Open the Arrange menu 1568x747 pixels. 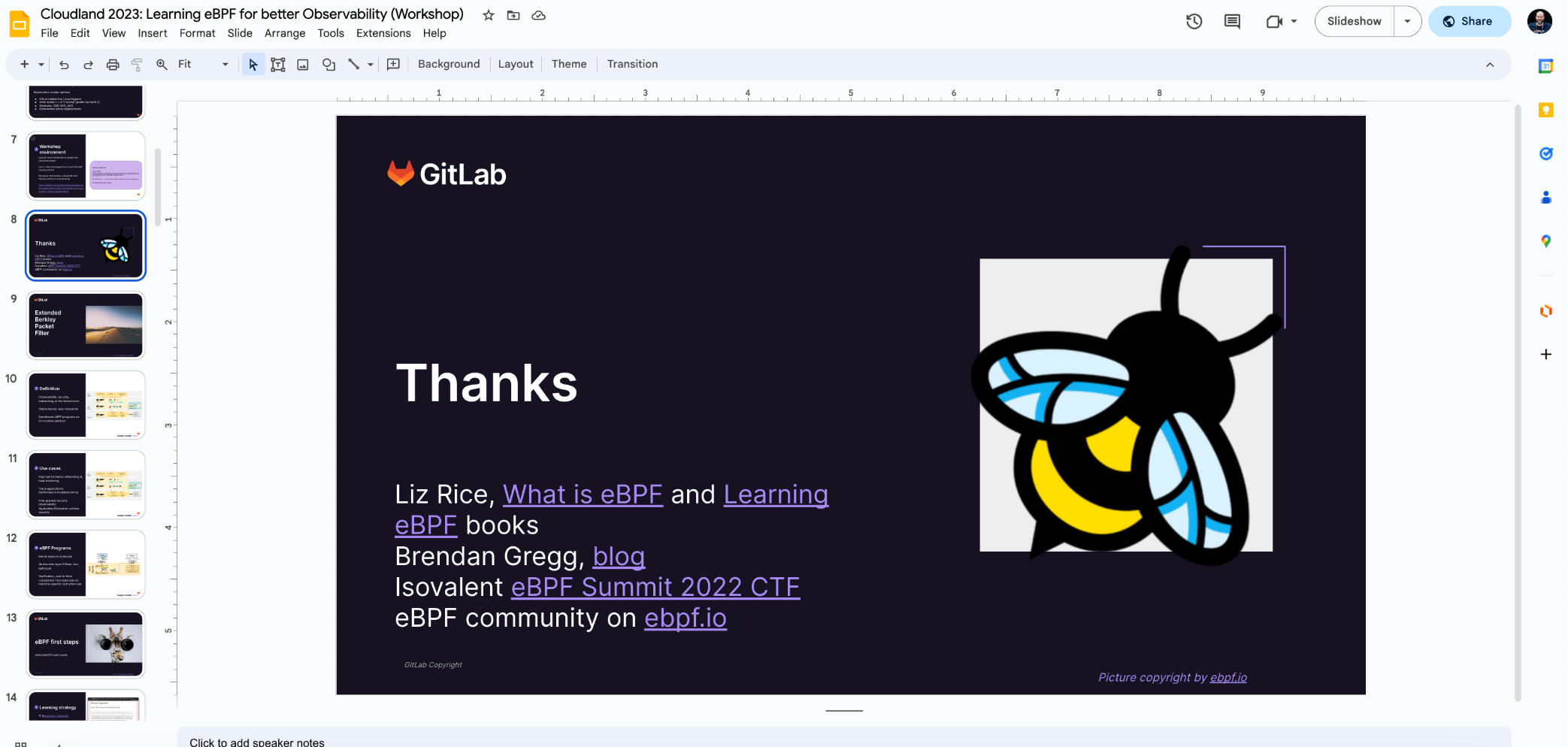[284, 33]
